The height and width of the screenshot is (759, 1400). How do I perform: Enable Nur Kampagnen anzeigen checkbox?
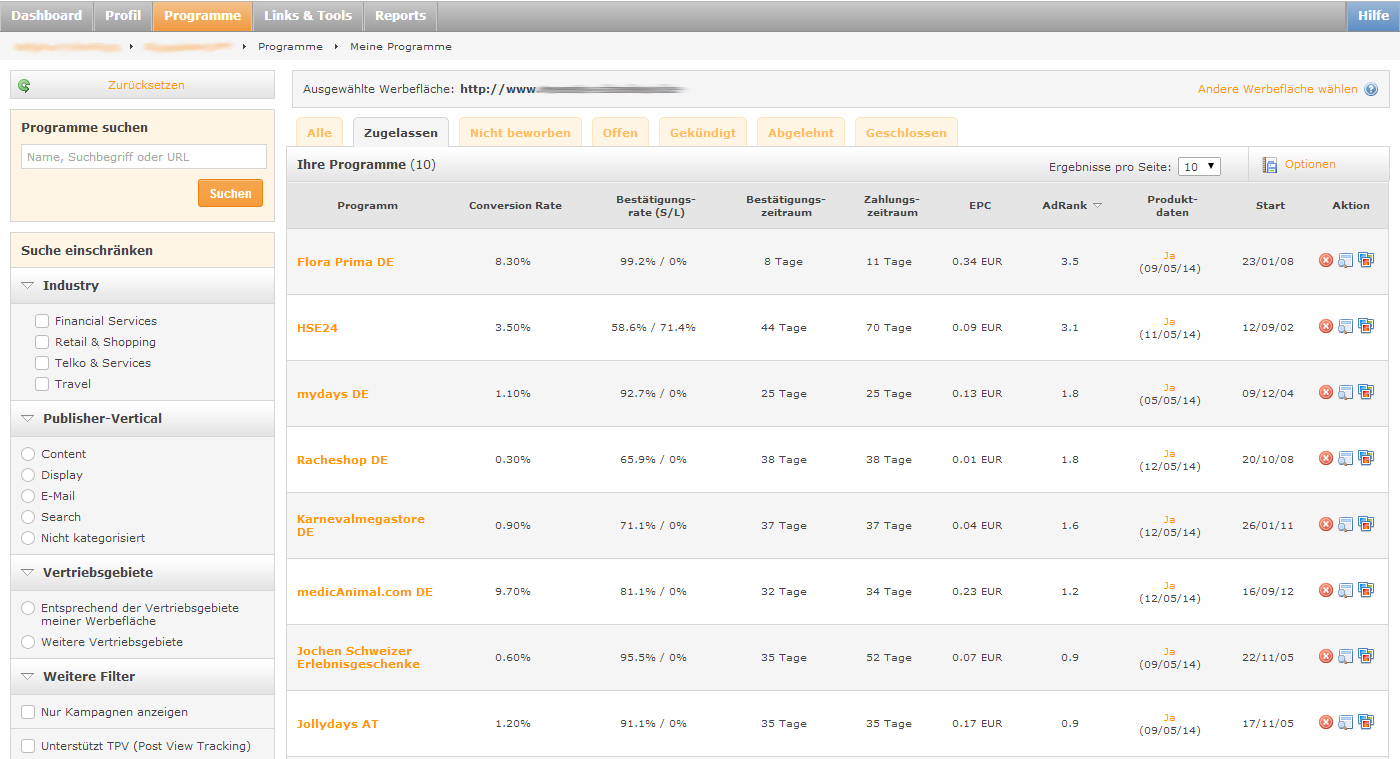click(28, 712)
